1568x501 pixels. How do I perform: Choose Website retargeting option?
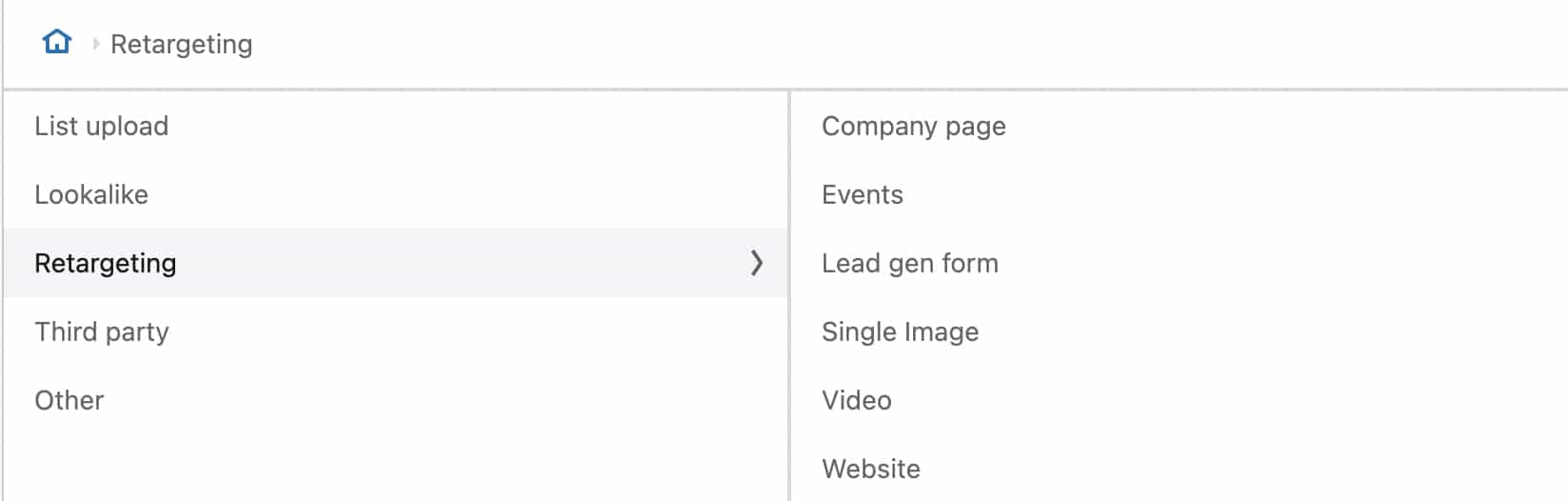pyautogui.click(x=1180, y=469)
